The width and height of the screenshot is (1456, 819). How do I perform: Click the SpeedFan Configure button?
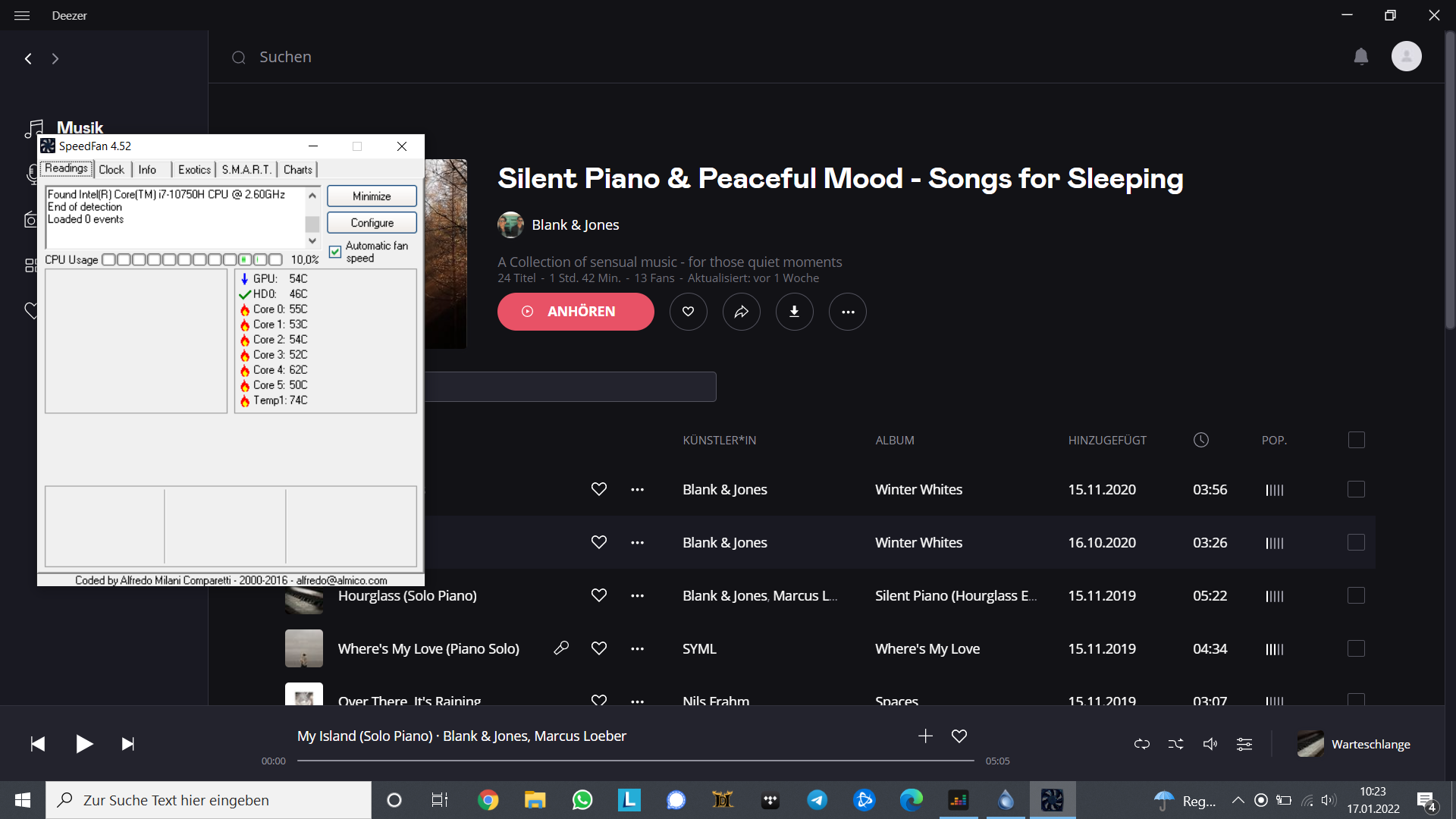(x=372, y=223)
